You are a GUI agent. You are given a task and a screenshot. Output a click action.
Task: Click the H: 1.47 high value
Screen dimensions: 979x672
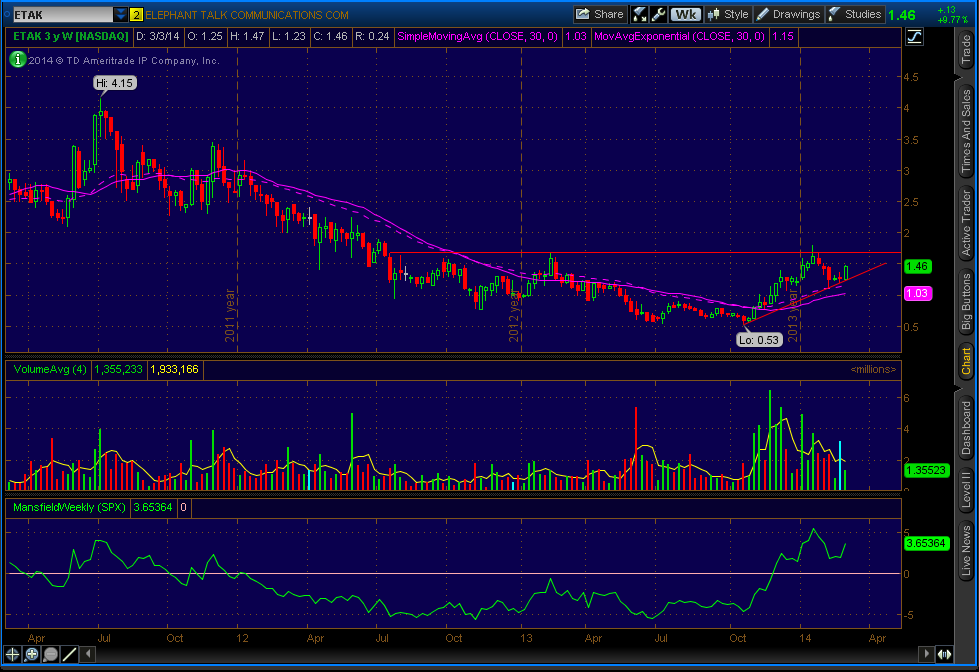(x=247, y=36)
